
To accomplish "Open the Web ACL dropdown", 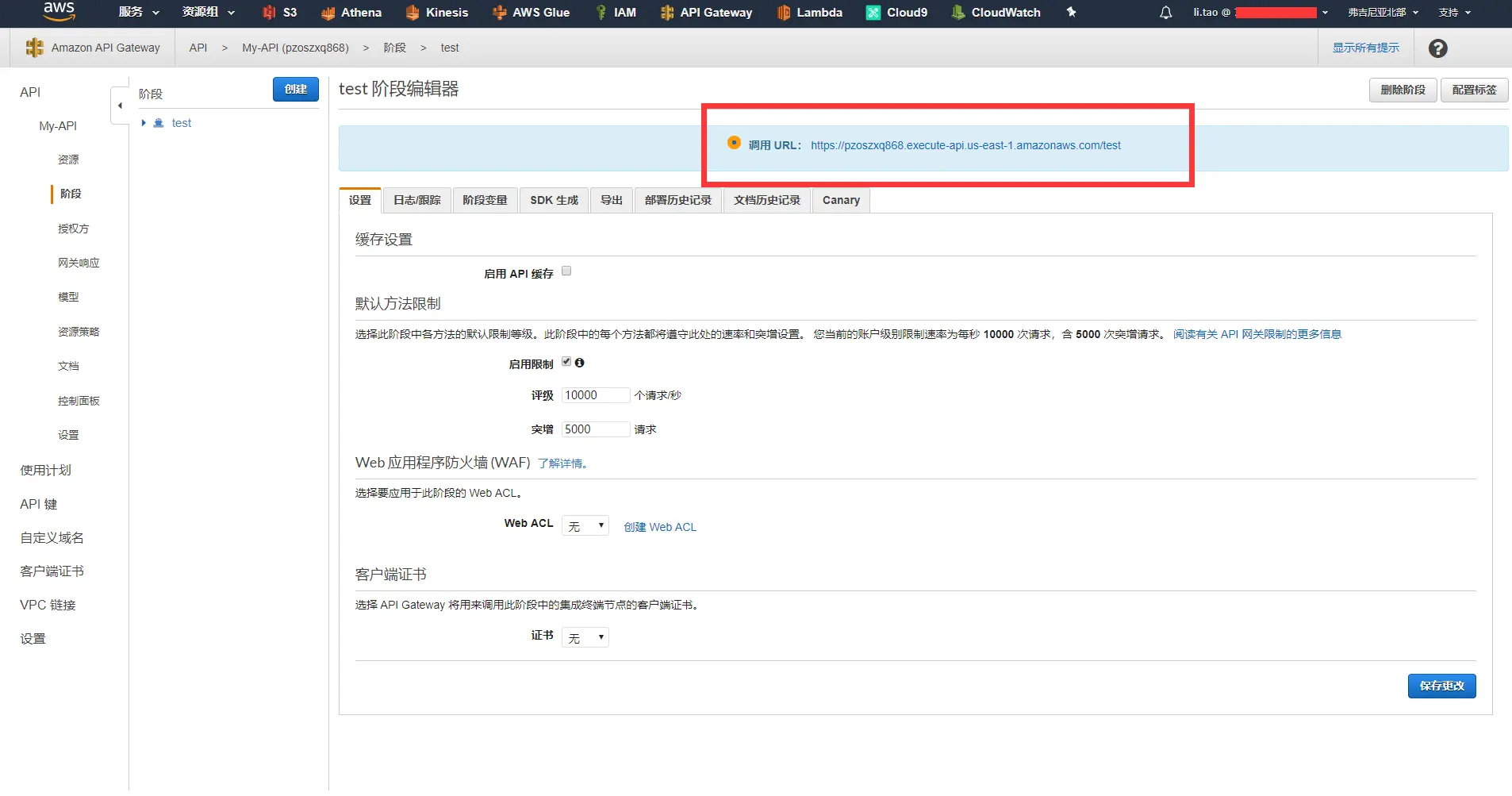I will pyautogui.click(x=585, y=526).
